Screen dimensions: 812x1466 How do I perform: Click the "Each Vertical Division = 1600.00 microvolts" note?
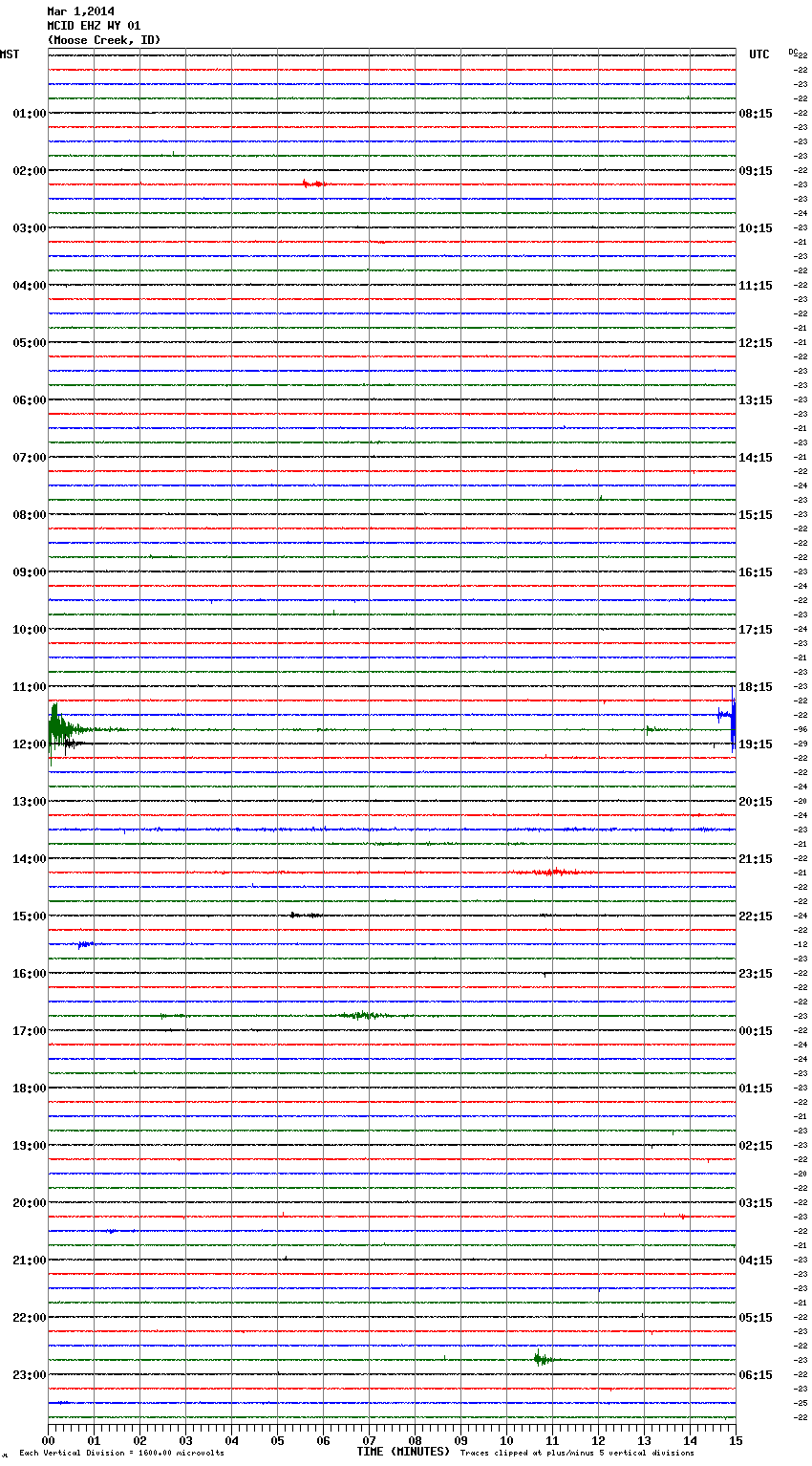pyautogui.click(x=121, y=1454)
